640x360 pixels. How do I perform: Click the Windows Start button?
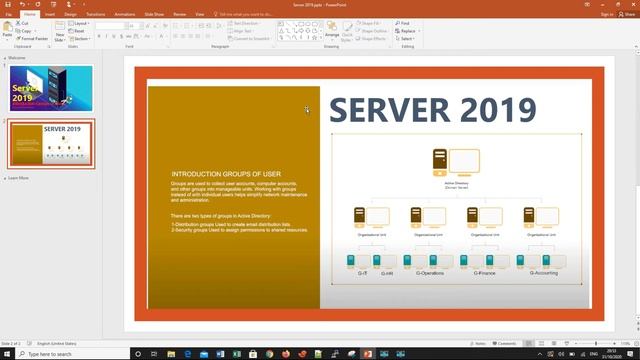coord(7,354)
